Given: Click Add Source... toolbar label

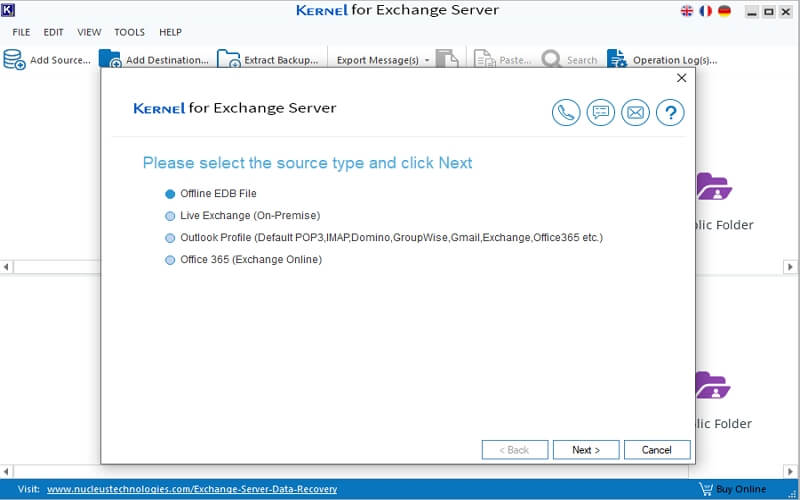Looking at the screenshot, I should point(60,60).
